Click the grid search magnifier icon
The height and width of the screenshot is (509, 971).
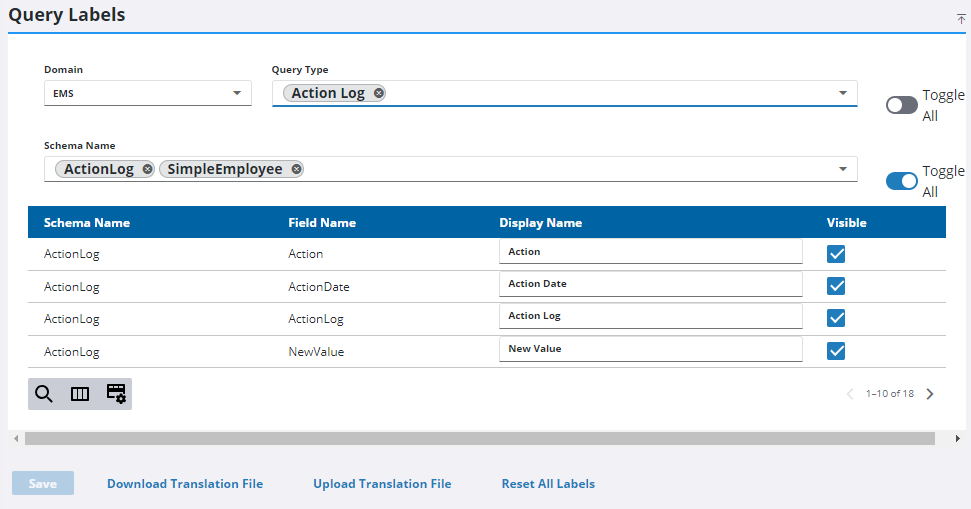coord(43,394)
